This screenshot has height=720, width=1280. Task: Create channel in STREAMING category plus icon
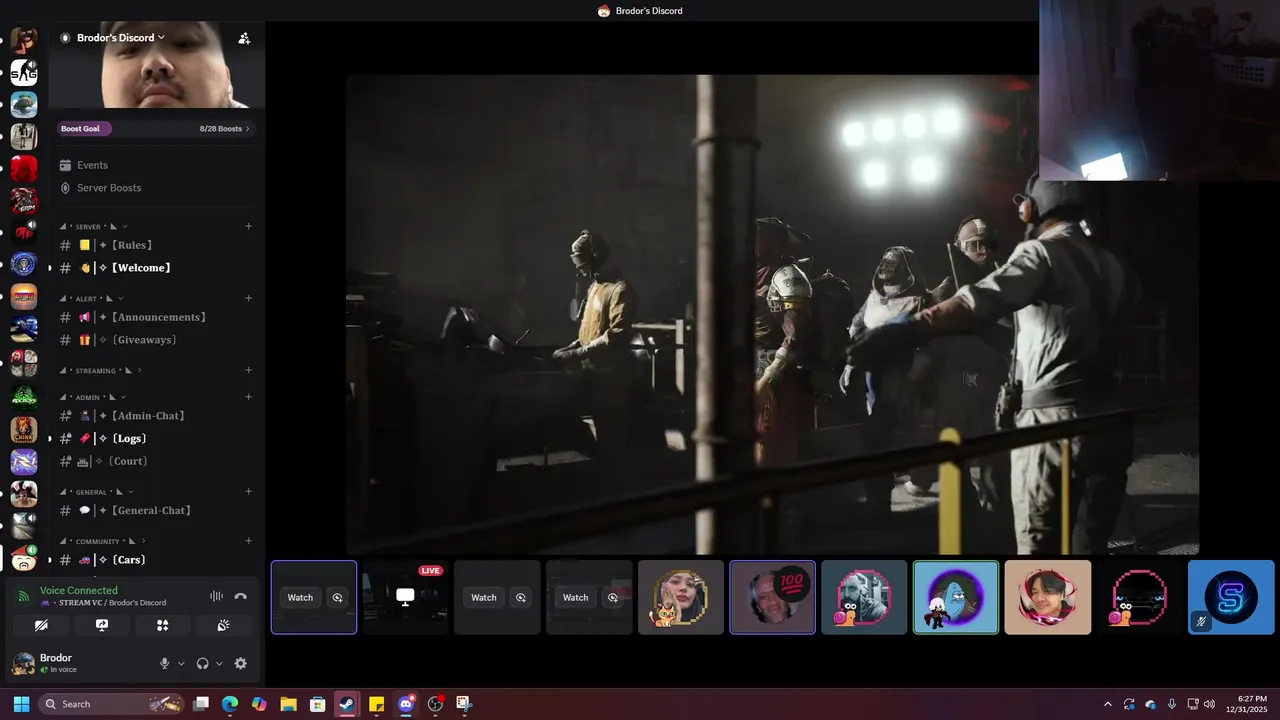click(x=248, y=371)
